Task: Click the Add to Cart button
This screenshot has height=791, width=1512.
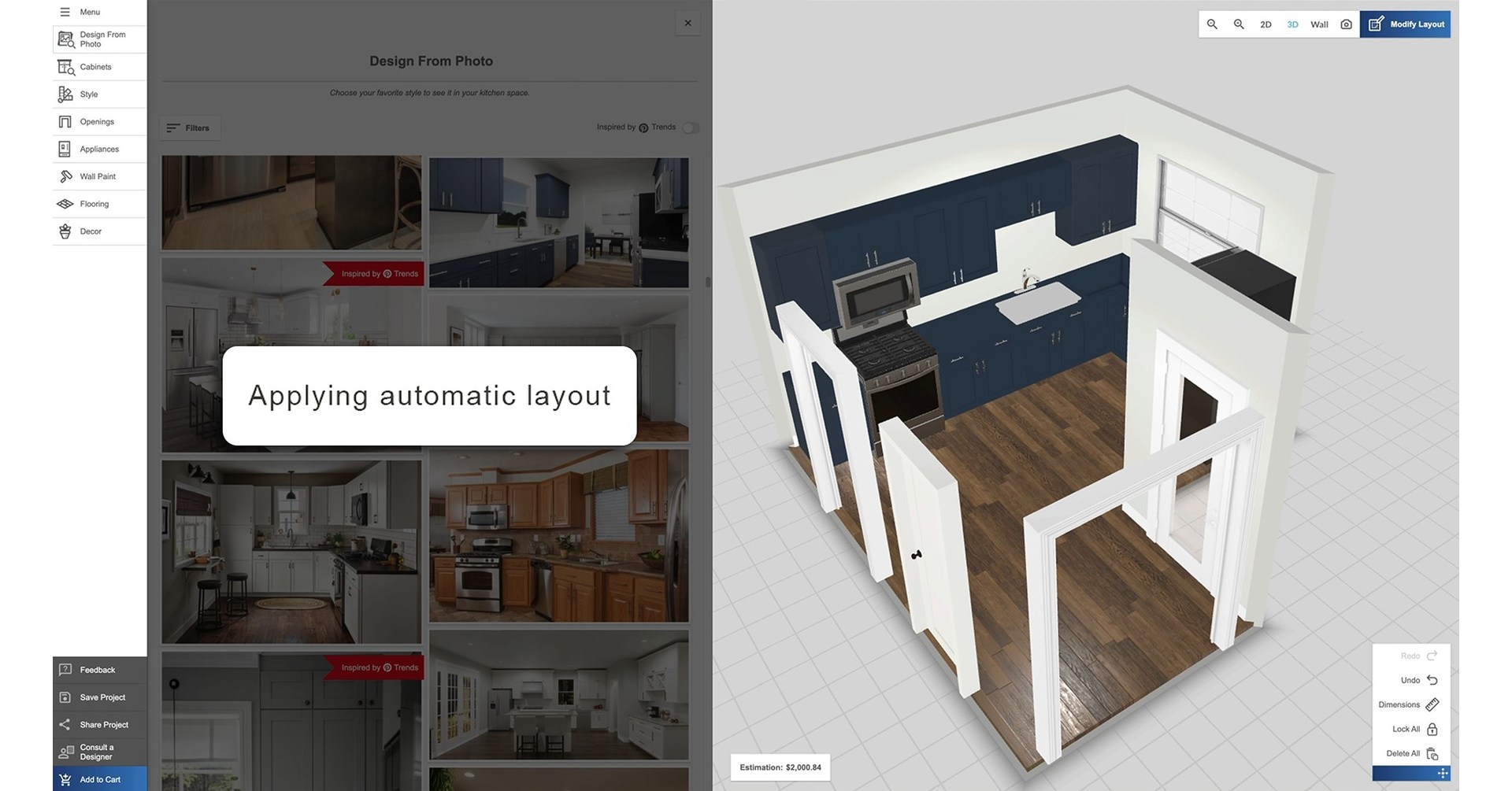Action: coord(99,779)
